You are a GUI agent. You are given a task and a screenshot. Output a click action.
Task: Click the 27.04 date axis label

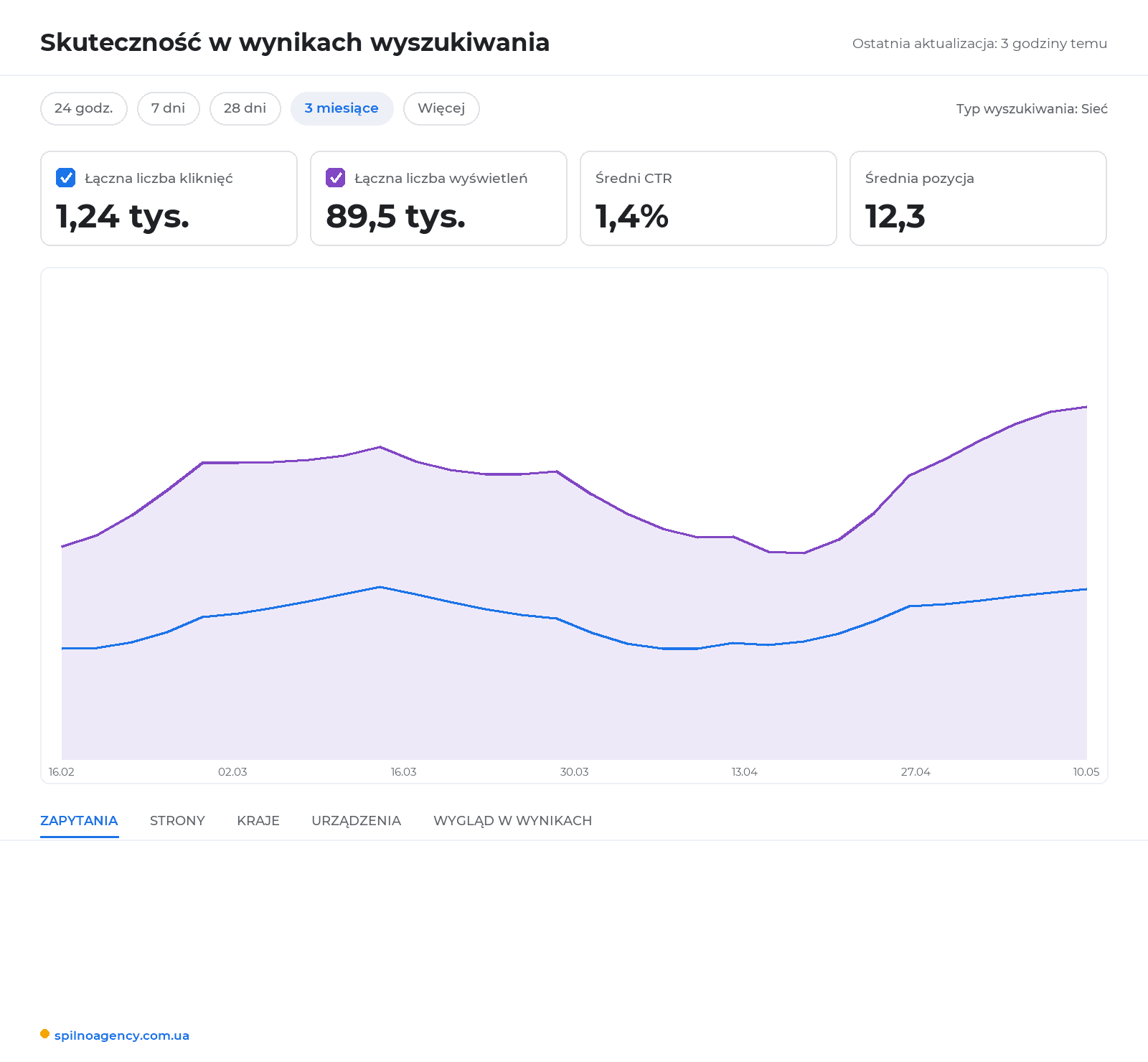click(x=916, y=772)
